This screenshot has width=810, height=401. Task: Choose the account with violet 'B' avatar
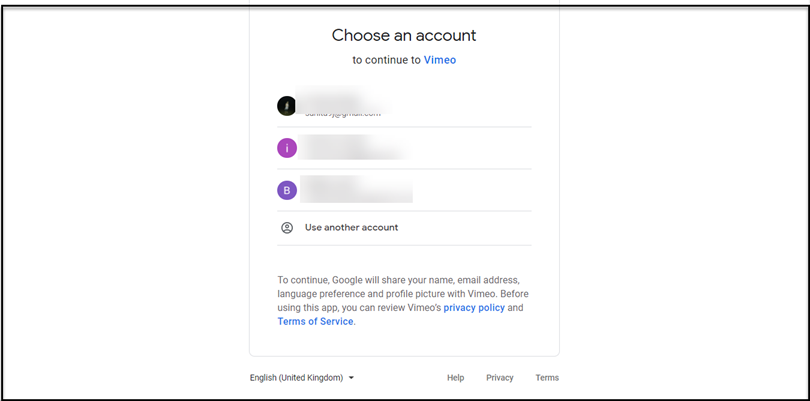[x=404, y=190]
